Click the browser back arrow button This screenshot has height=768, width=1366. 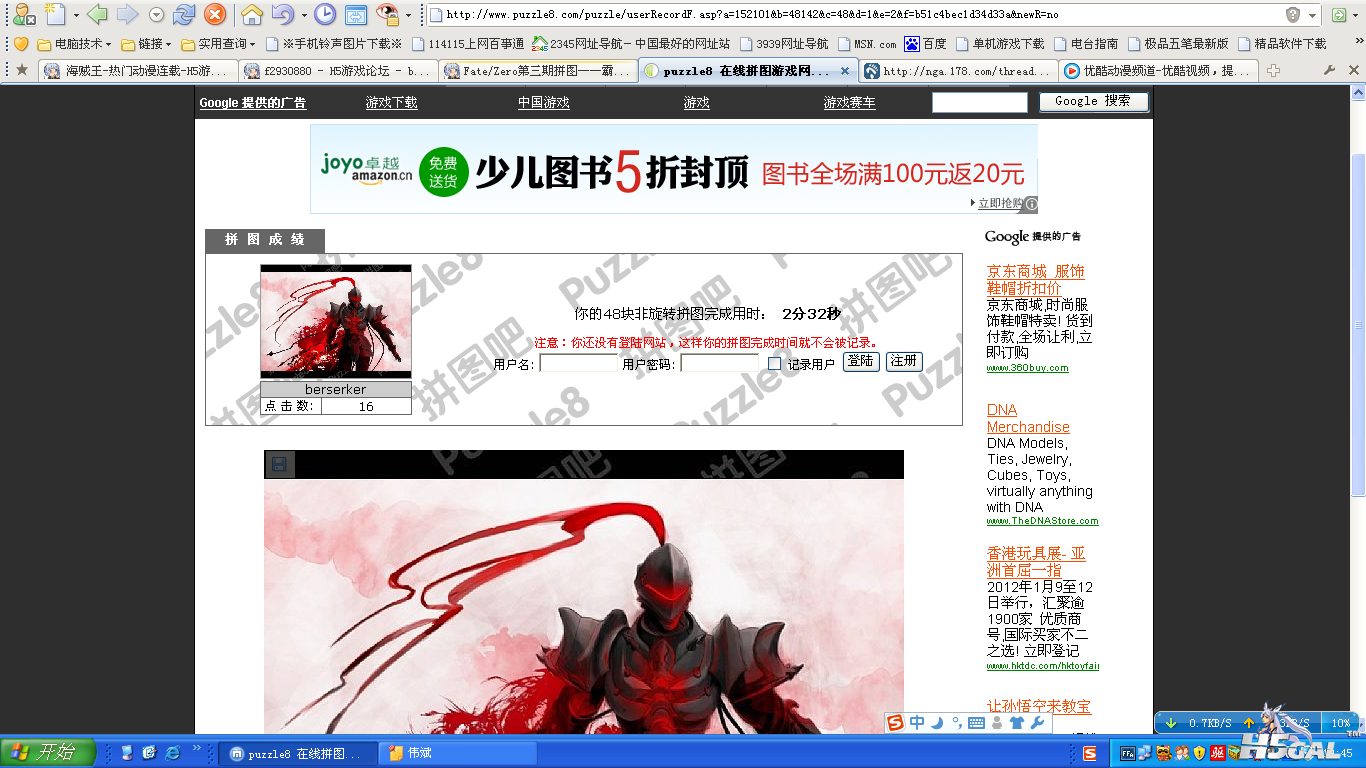click(97, 15)
